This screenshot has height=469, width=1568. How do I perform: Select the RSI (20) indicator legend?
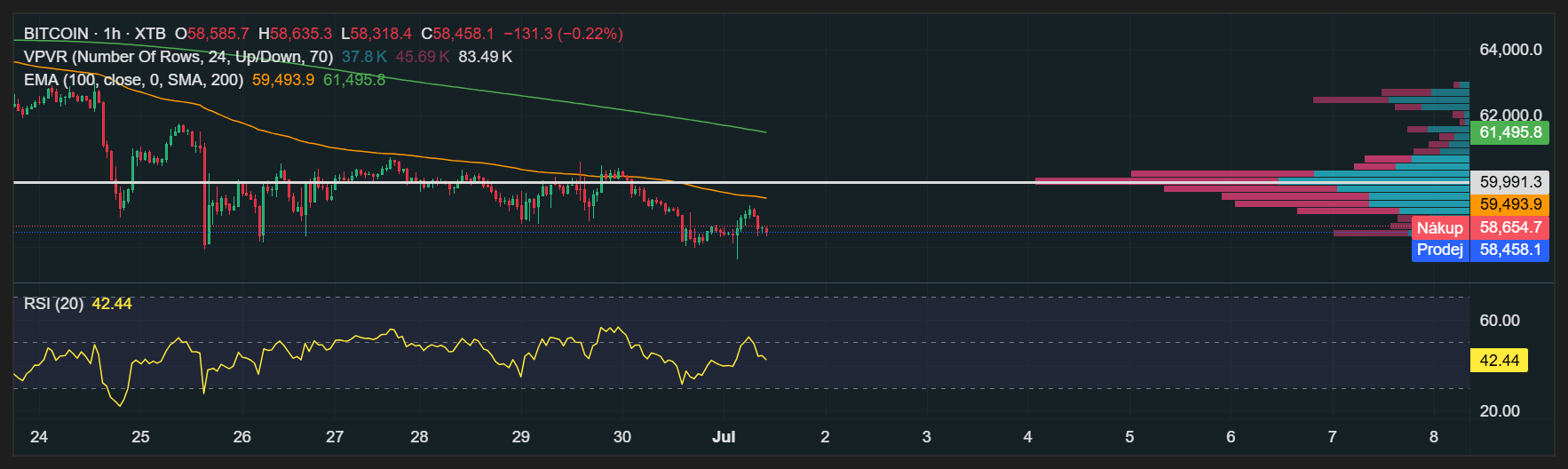tap(53, 304)
